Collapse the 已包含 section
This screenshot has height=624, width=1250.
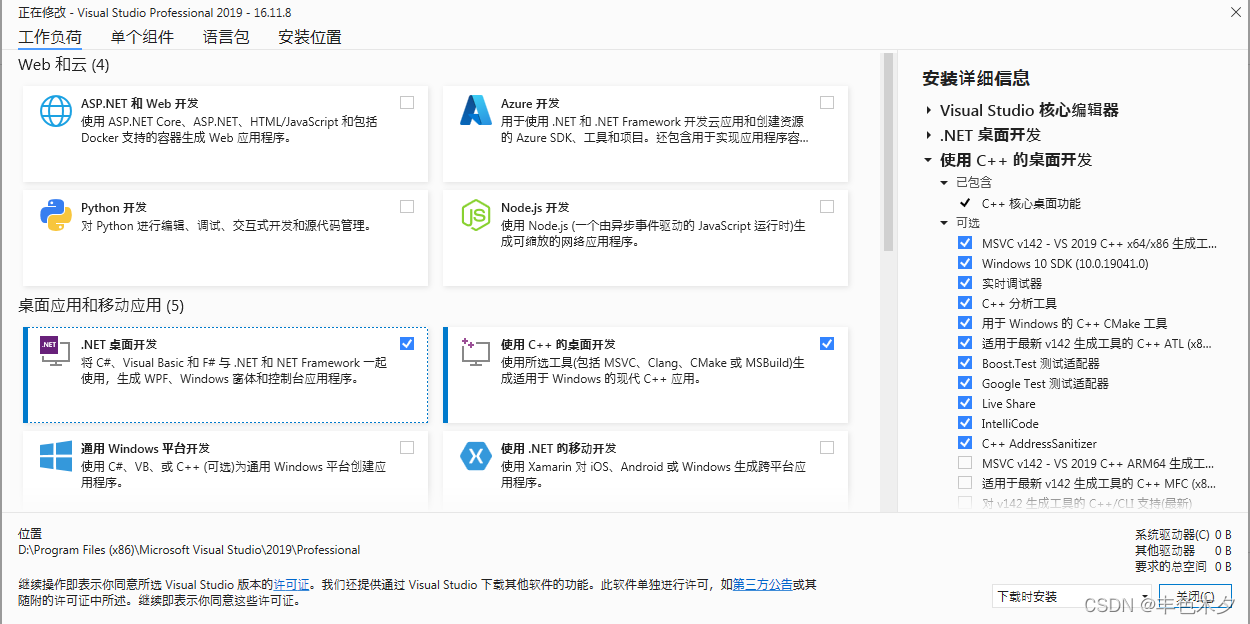[944, 182]
